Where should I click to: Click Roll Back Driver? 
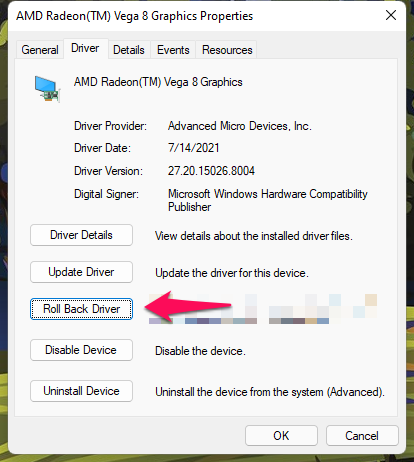point(81,309)
